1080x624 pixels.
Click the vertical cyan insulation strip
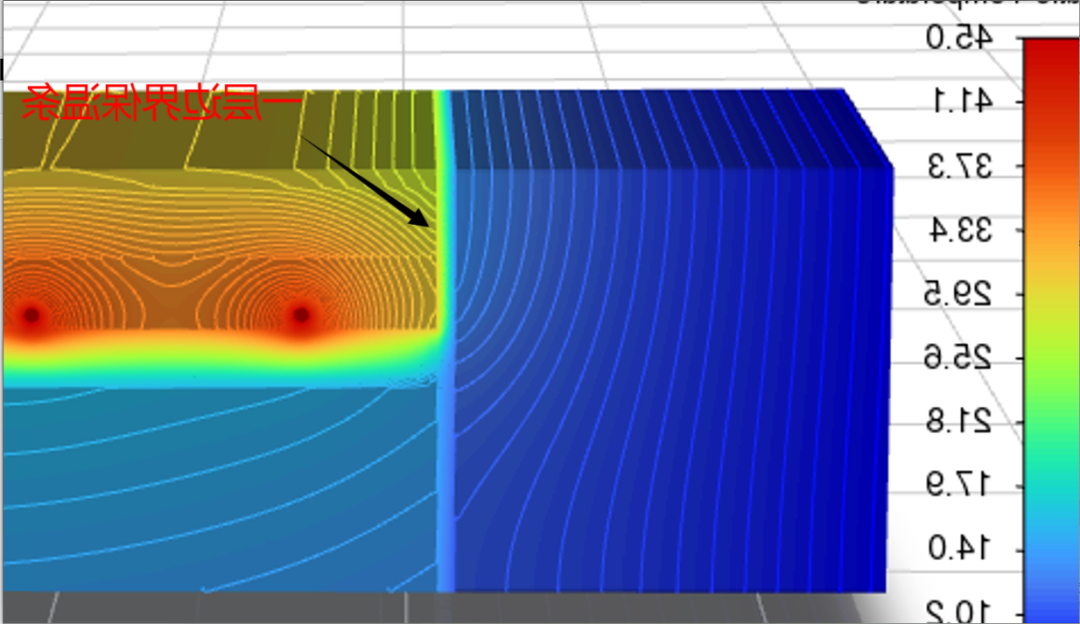446,450
